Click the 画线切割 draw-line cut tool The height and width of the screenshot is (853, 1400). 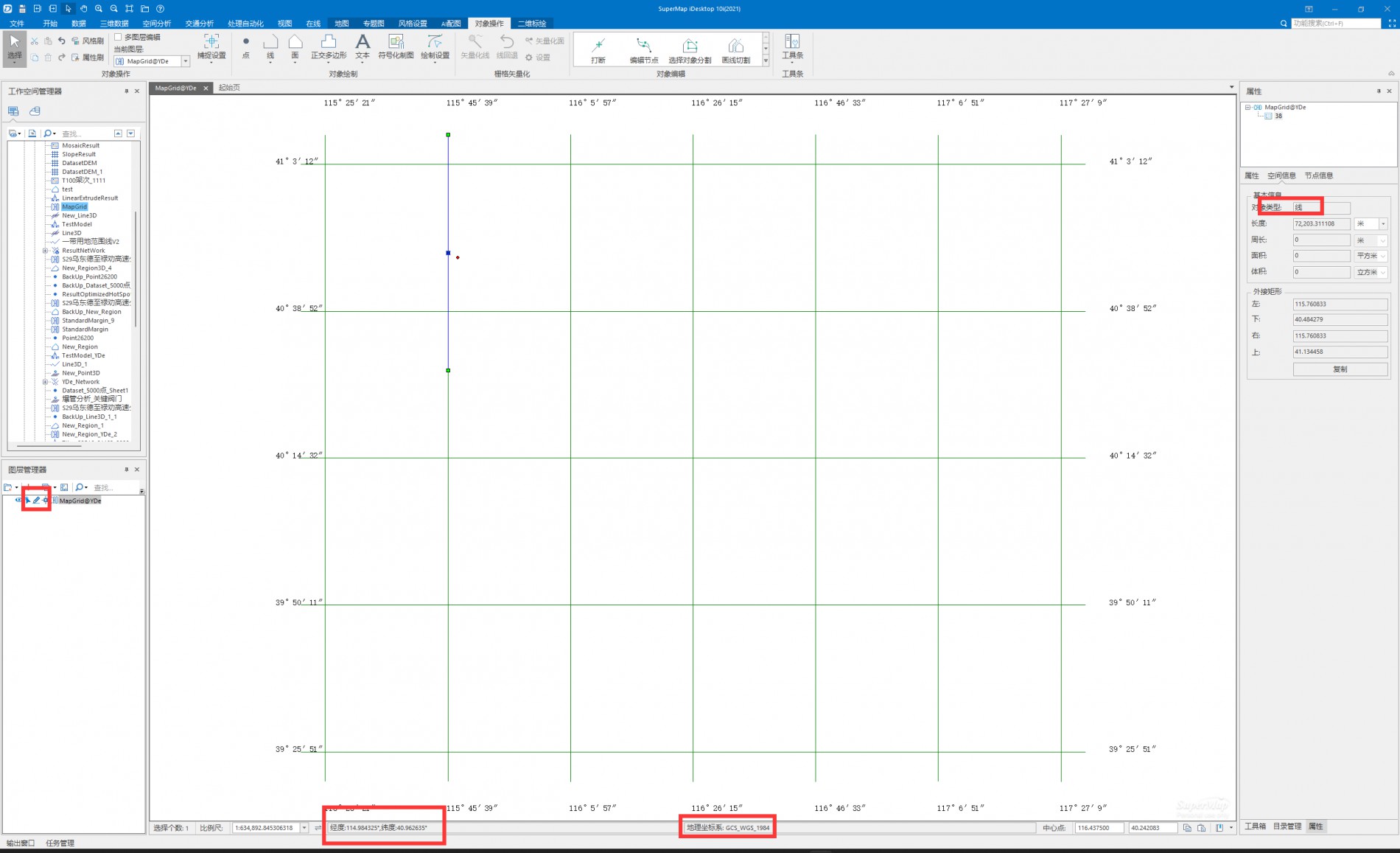click(735, 51)
